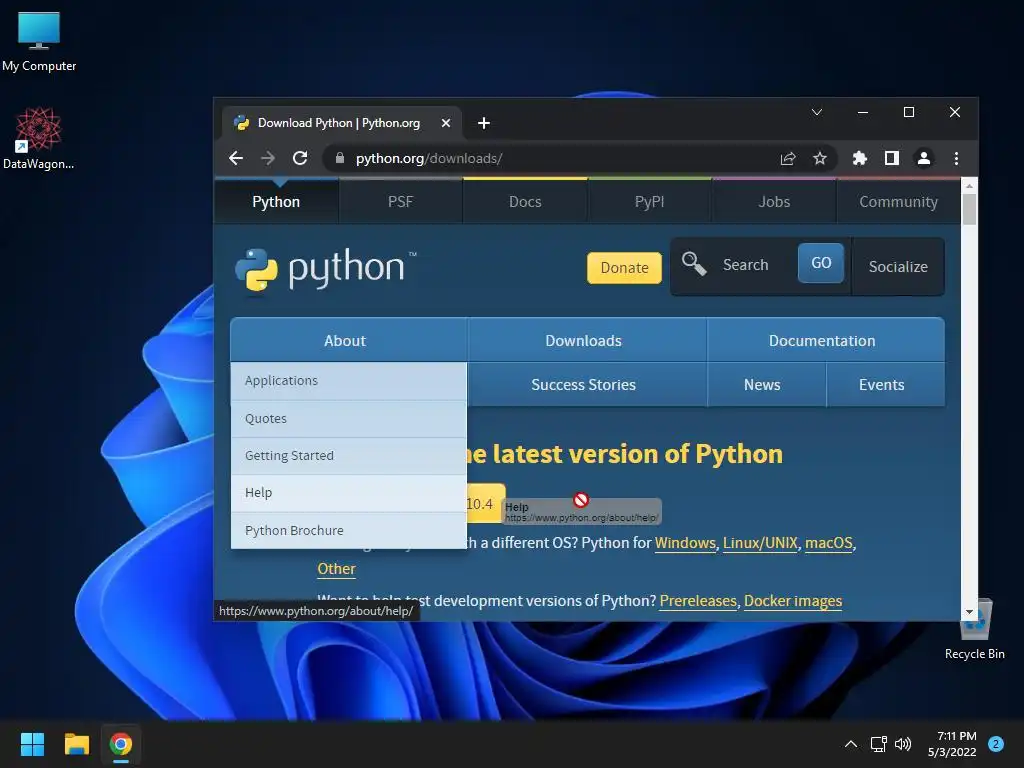This screenshot has width=1024, height=768.
Task: Follow the macOS download link
Action: point(829,543)
